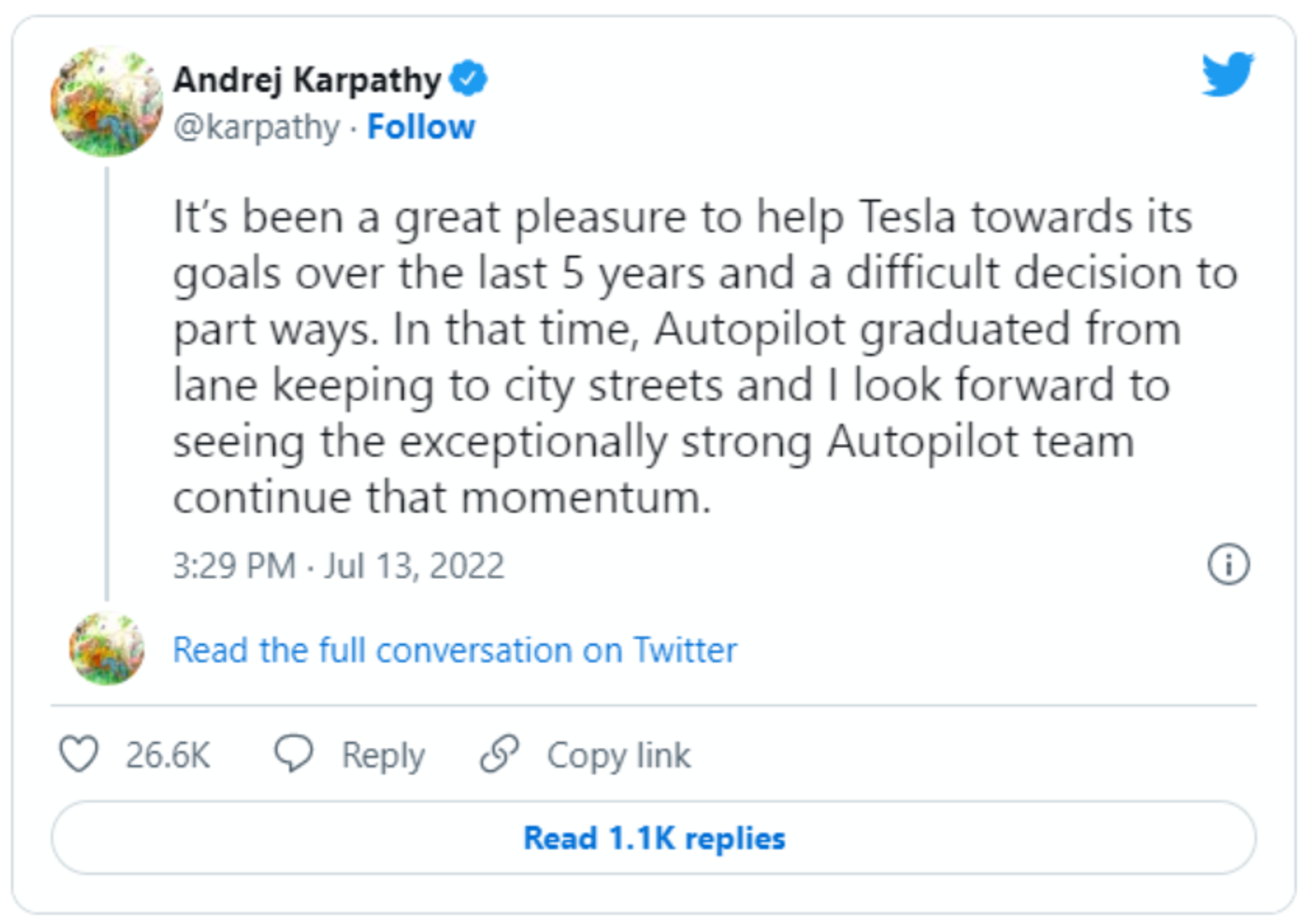Open the 3:29 PM · Jul 13, 2022 timestamp
The height and width of the screenshot is (924, 1309).
tap(338, 565)
